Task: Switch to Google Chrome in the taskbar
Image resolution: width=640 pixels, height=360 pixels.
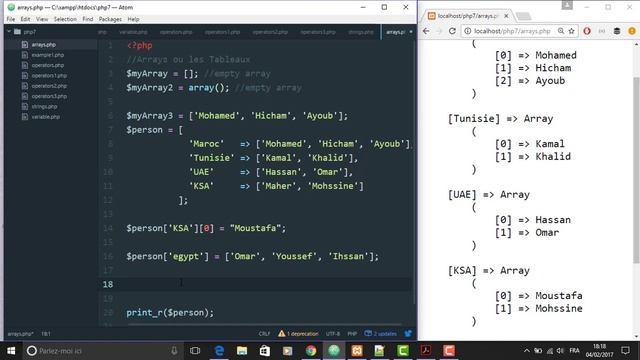Action: coord(311,351)
